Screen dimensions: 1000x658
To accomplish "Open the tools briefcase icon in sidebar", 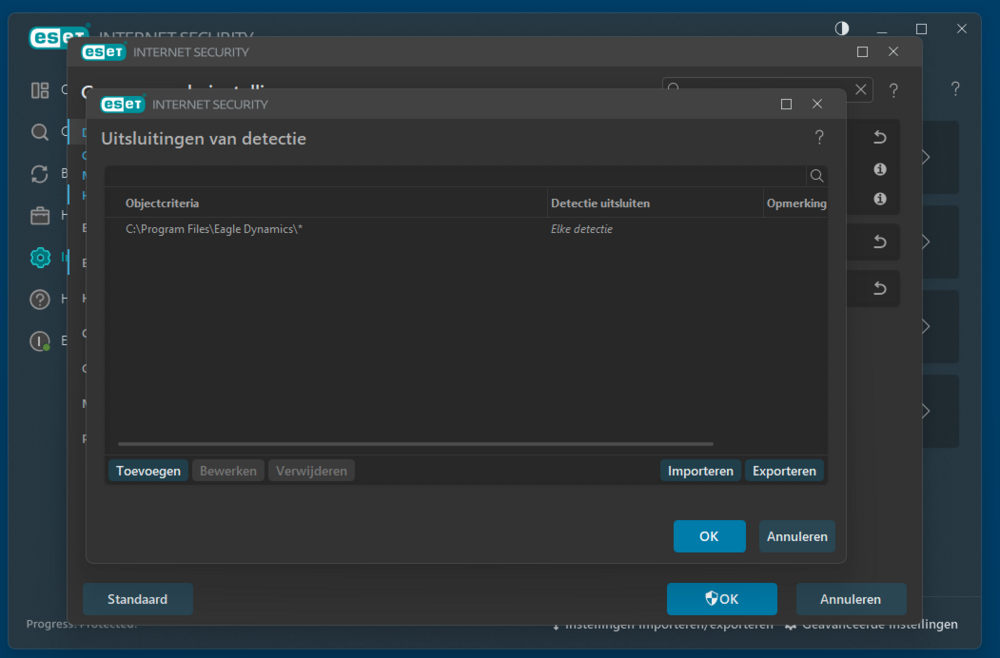I will click(40, 216).
